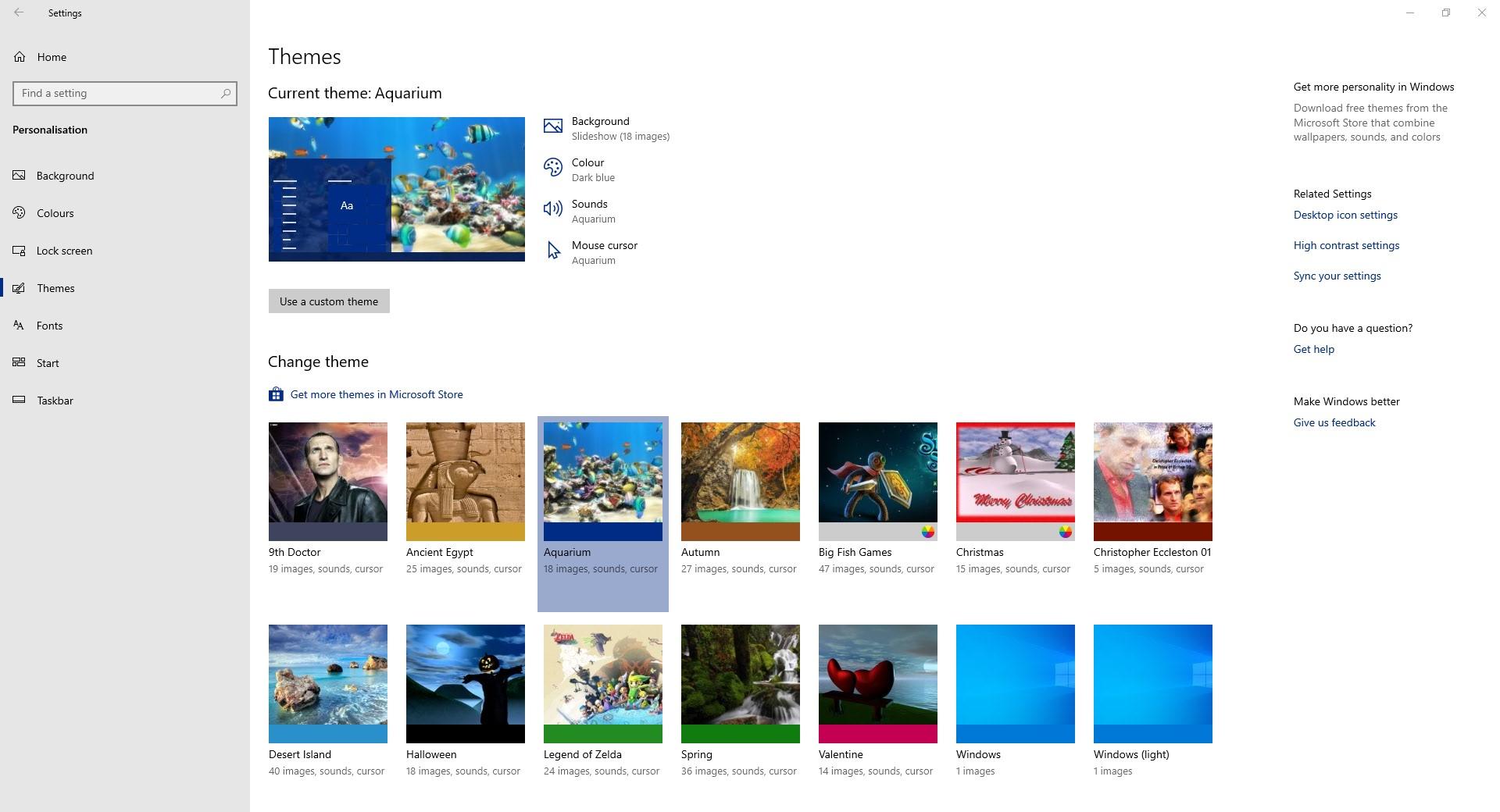Image resolution: width=1500 pixels, height=812 pixels.
Task: Select Fonts in the sidebar
Action: 125,326
